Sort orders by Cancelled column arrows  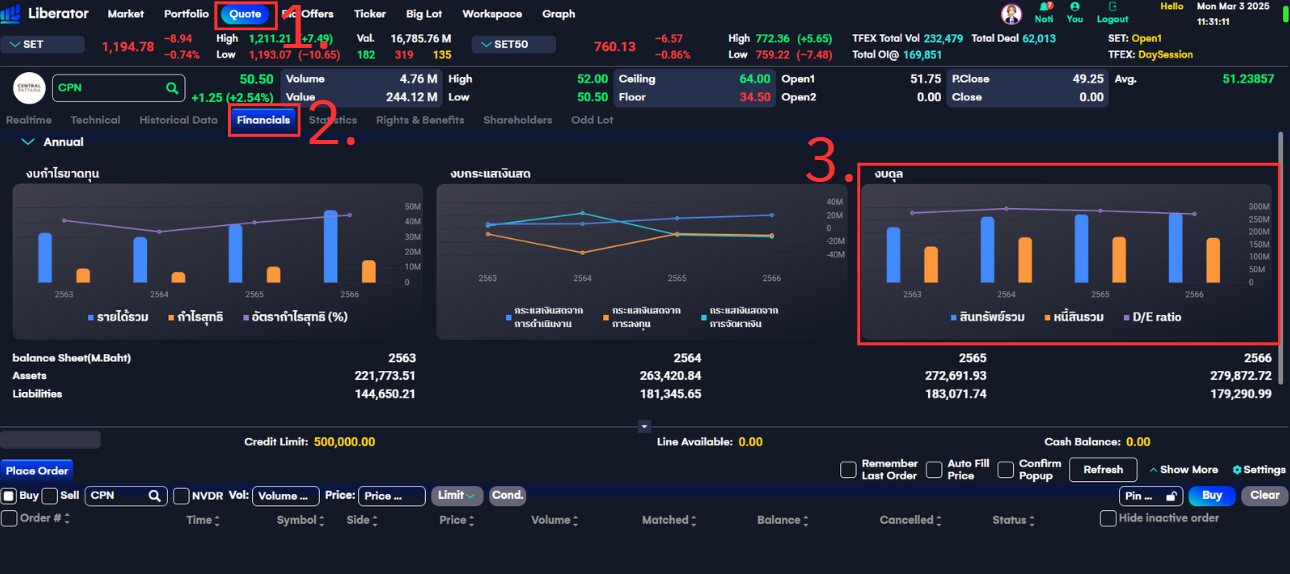click(x=937, y=520)
